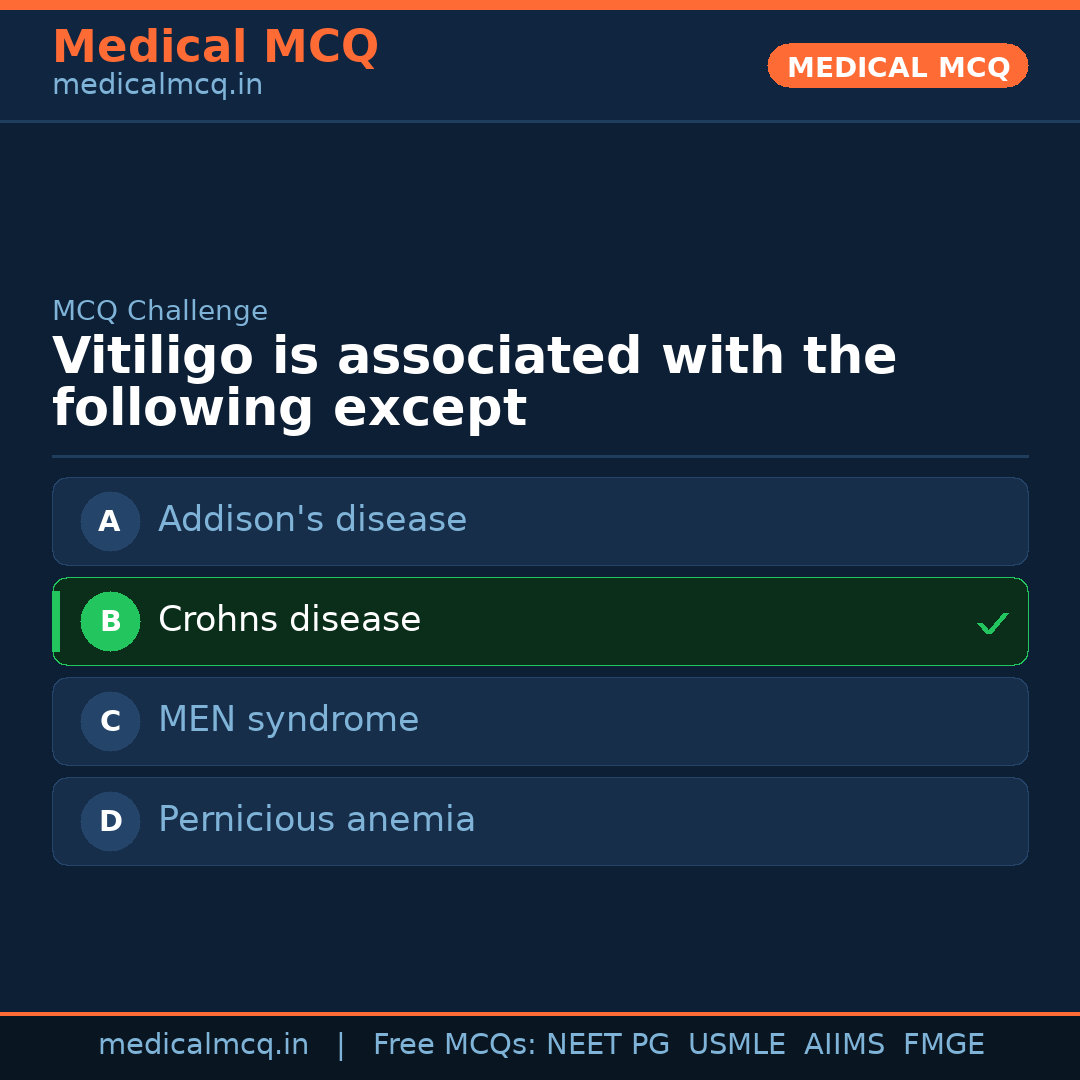
Task: Open the medicalmcq.in link in footer
Action: coord(203,1045)
